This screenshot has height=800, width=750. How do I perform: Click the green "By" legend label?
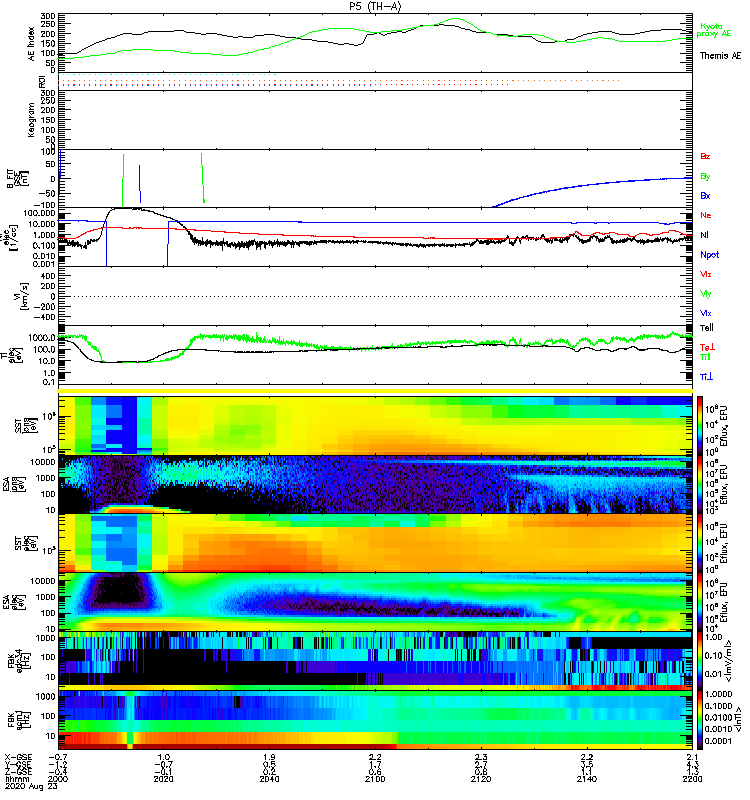705,176
